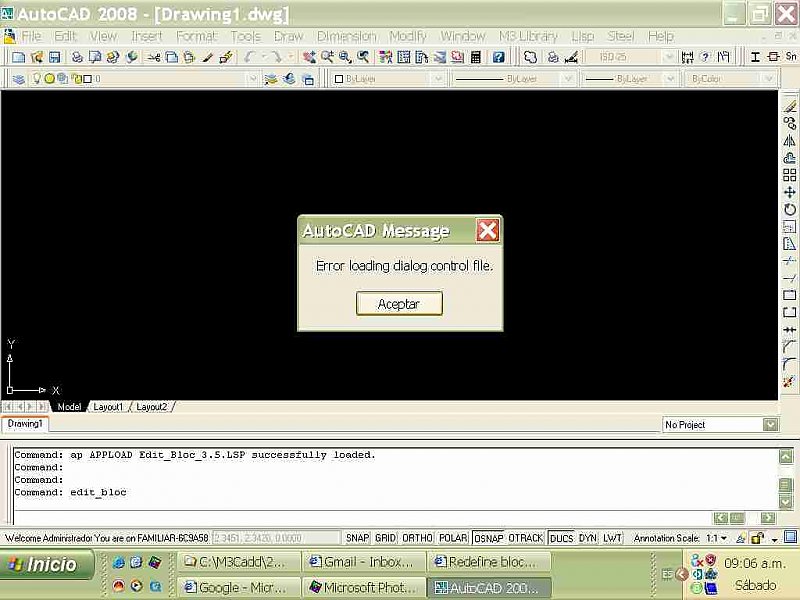Close the AutoCAD Message dialog

487,231
